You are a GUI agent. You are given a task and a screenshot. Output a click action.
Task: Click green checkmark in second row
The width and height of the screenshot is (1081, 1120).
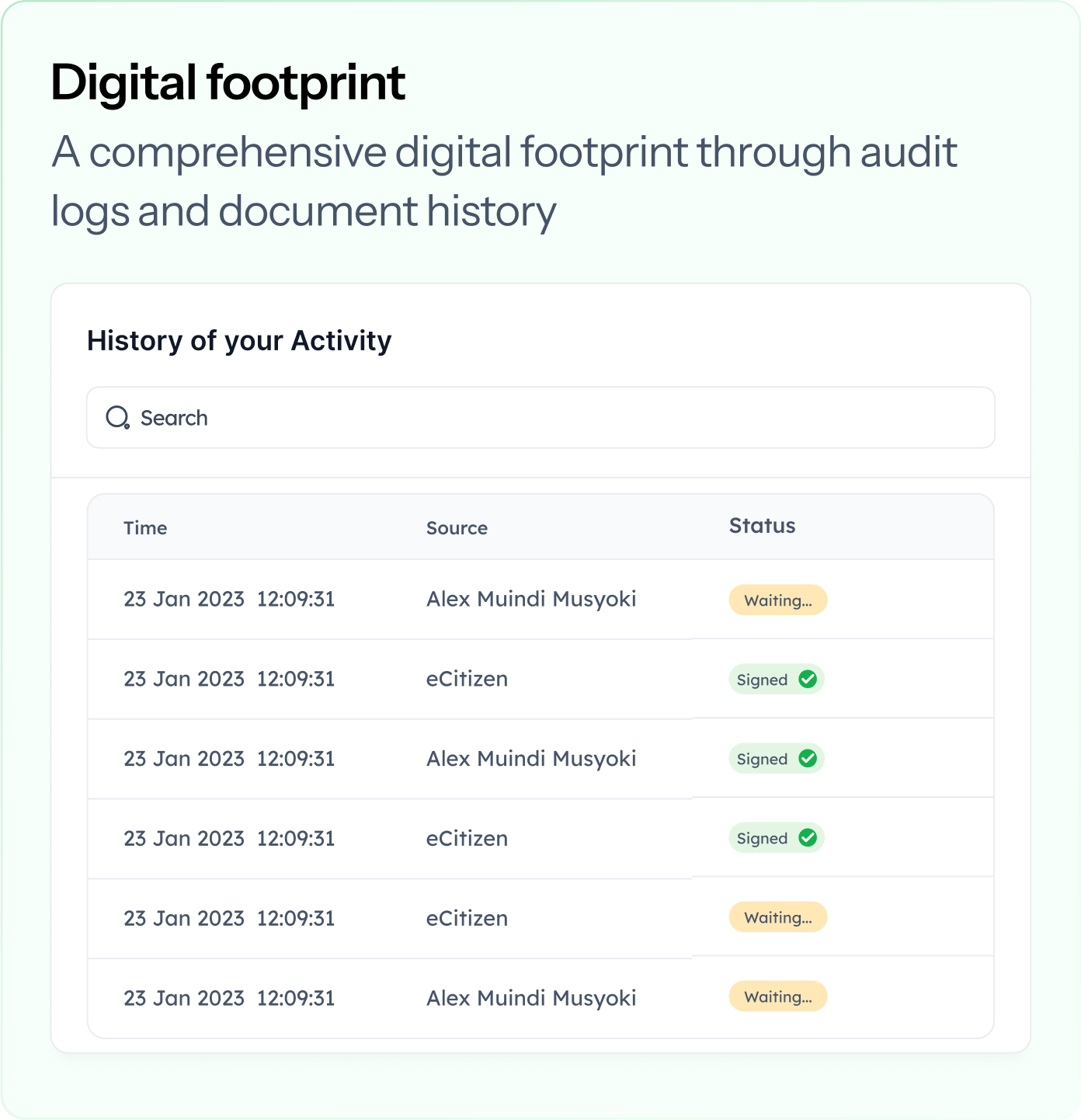click(x=808, y=680)
